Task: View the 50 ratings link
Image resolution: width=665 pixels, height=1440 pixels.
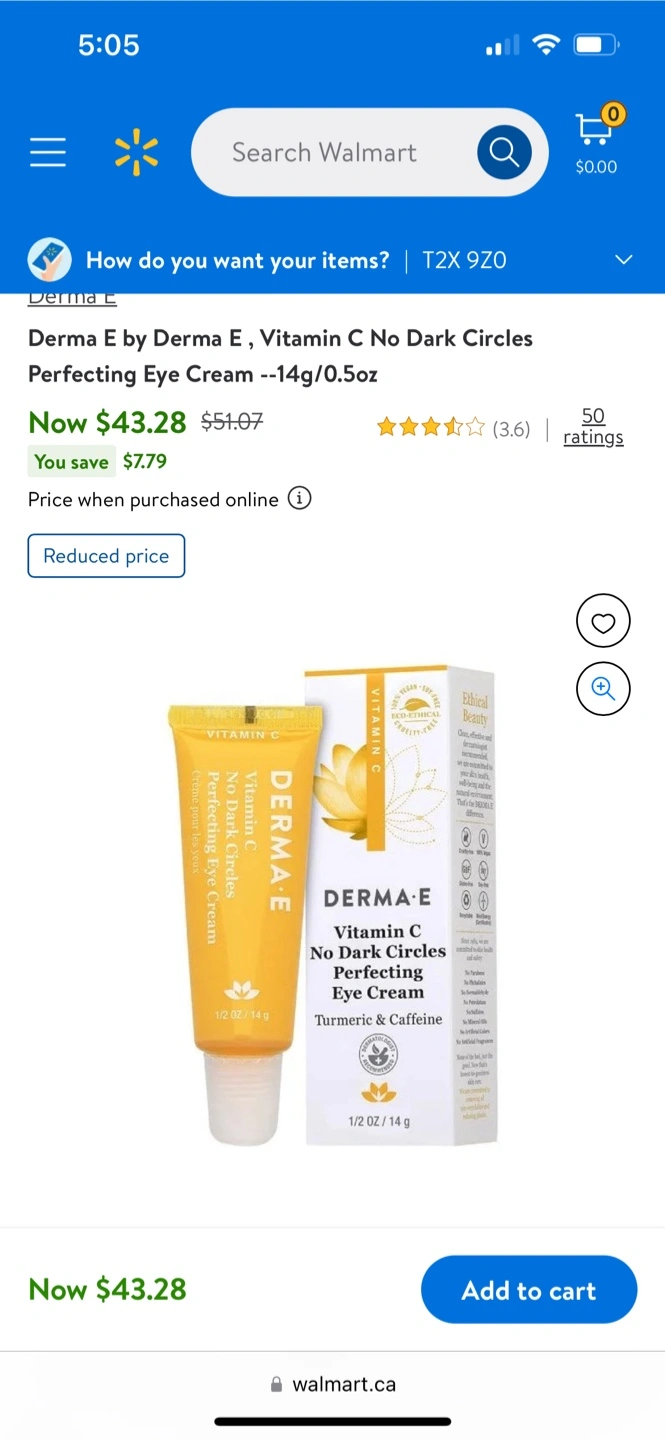Action: (x=593, y=427)
